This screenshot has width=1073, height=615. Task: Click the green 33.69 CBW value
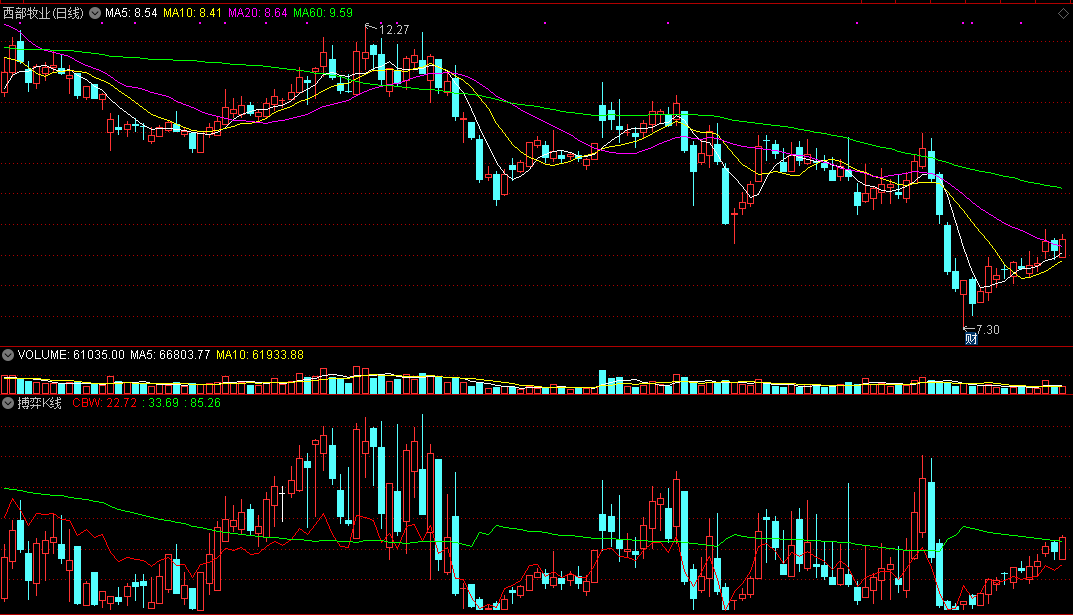[x=164, y=403]
